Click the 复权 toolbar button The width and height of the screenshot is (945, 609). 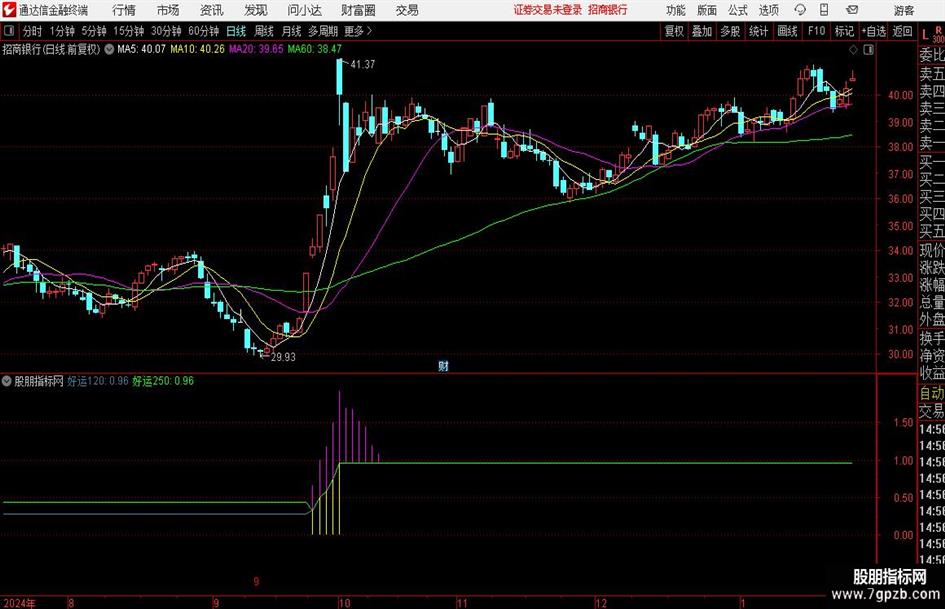[674, 31]
